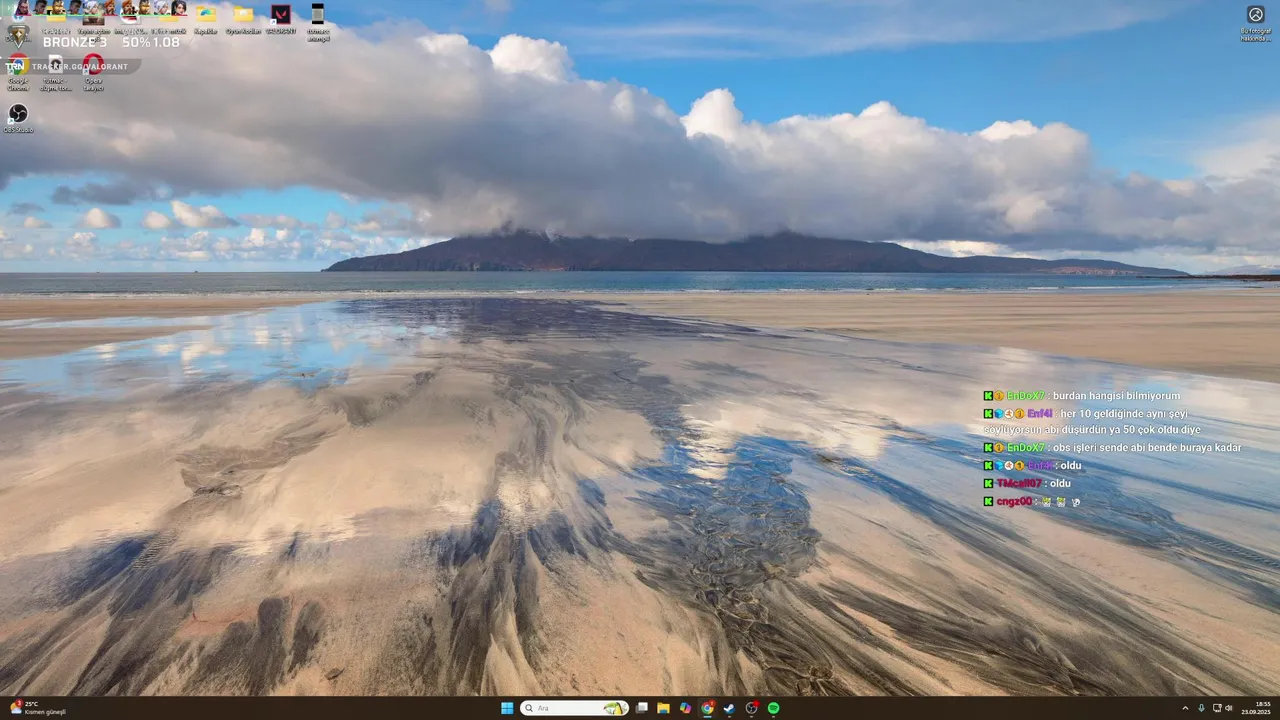Open the 25°C weather widget
1280x720 pixels.
37,708
